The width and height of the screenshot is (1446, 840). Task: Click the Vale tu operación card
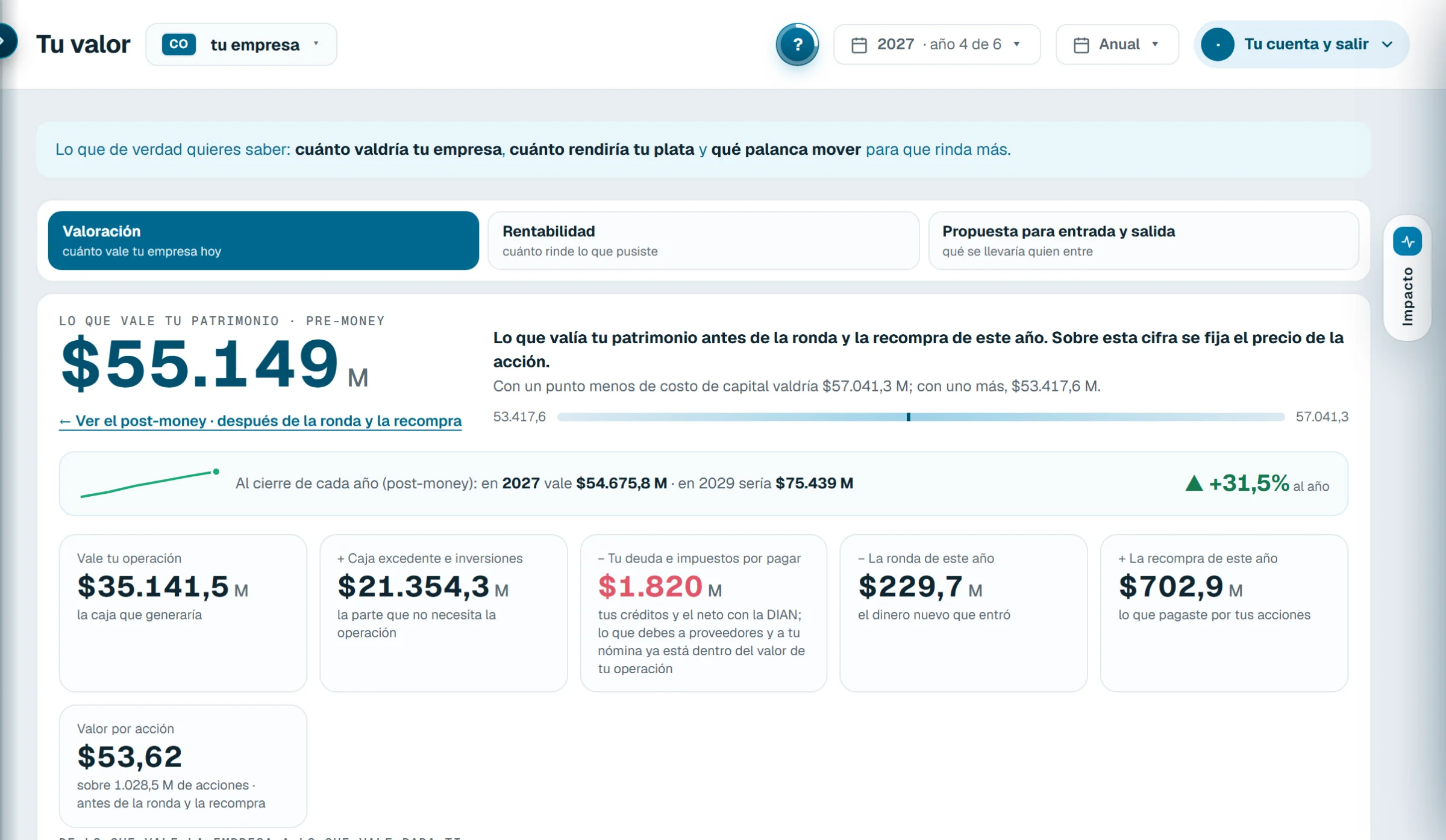click(183, 613)
